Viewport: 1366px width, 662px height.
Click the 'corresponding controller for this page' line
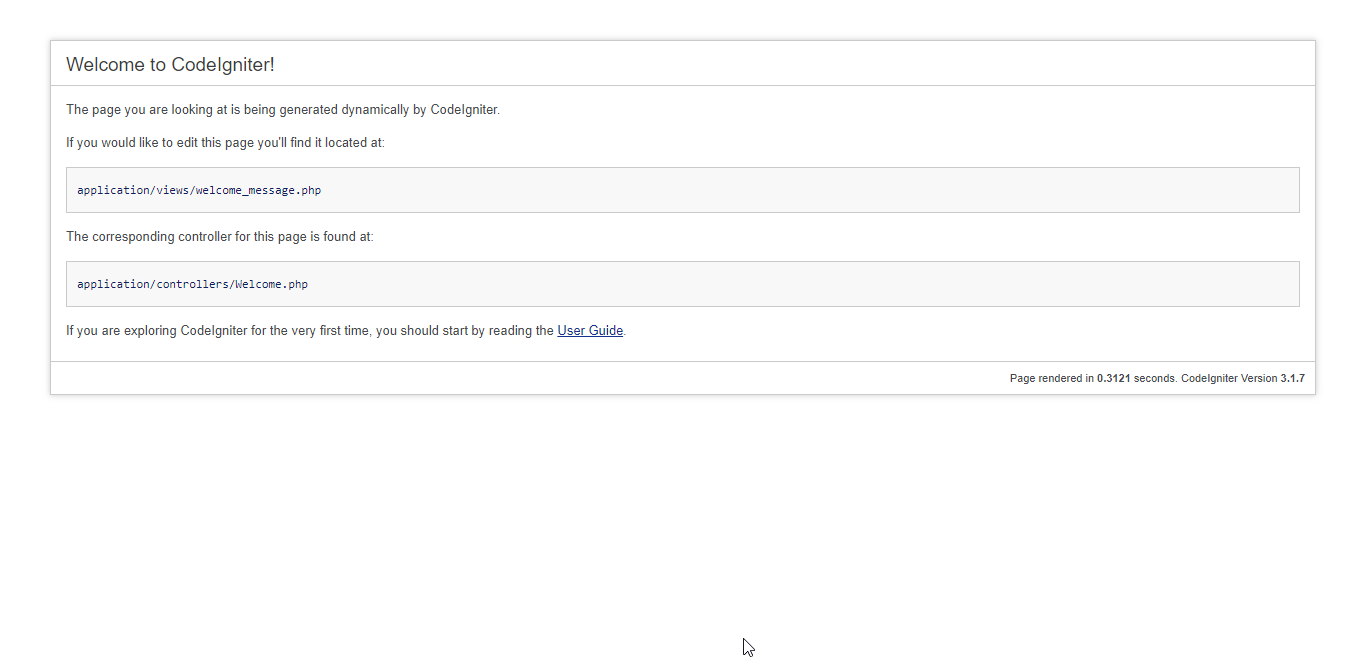(x=220, y=237)
